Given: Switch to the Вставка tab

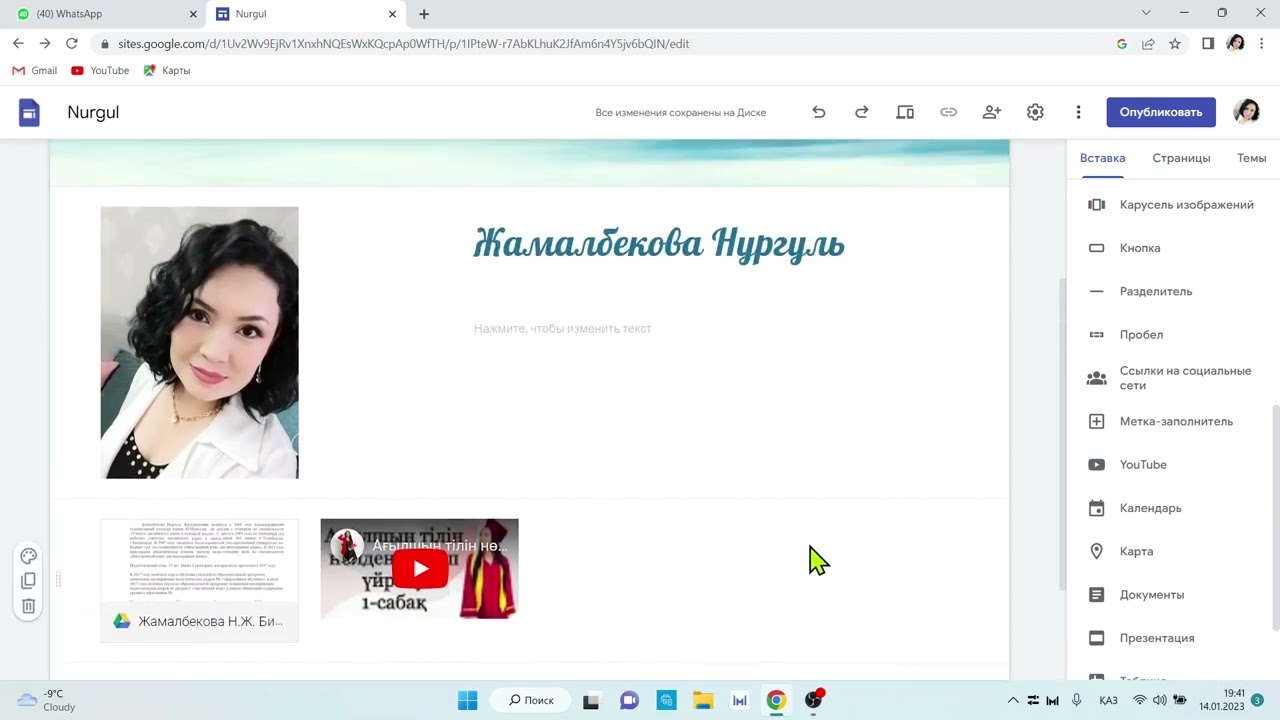Looking at the screenshot, I should [1102, 158].
